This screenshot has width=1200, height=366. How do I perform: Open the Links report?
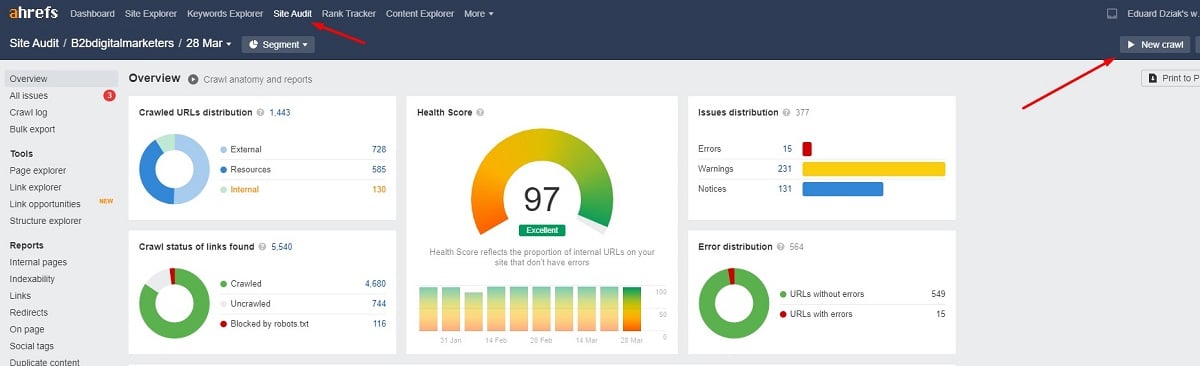click(20, 296)
